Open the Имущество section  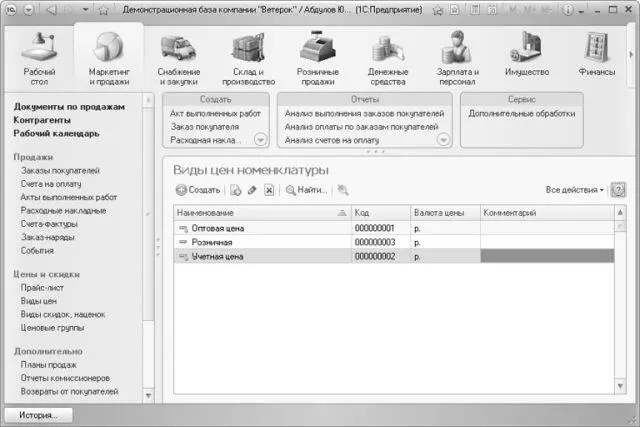(x=527, y=55)
